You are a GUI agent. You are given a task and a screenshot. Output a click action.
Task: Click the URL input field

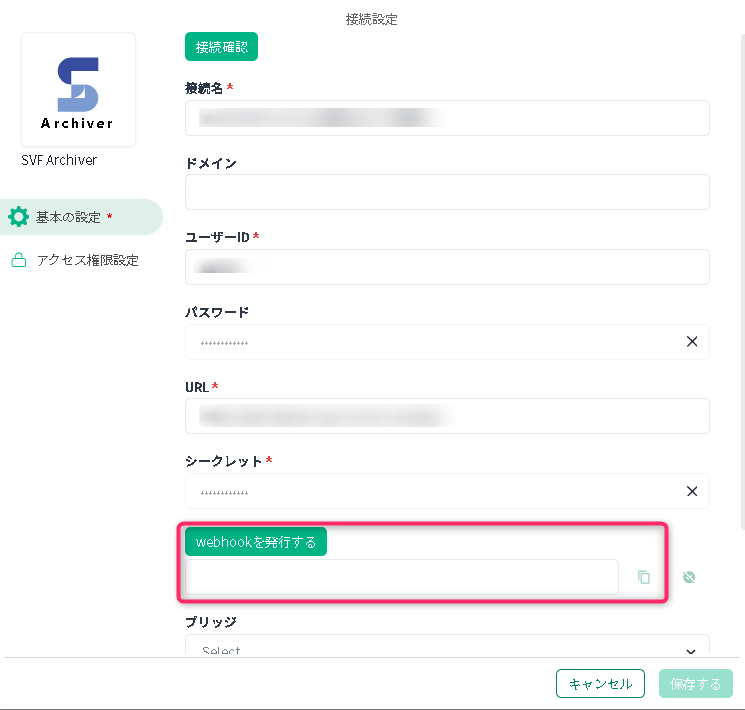447,416
